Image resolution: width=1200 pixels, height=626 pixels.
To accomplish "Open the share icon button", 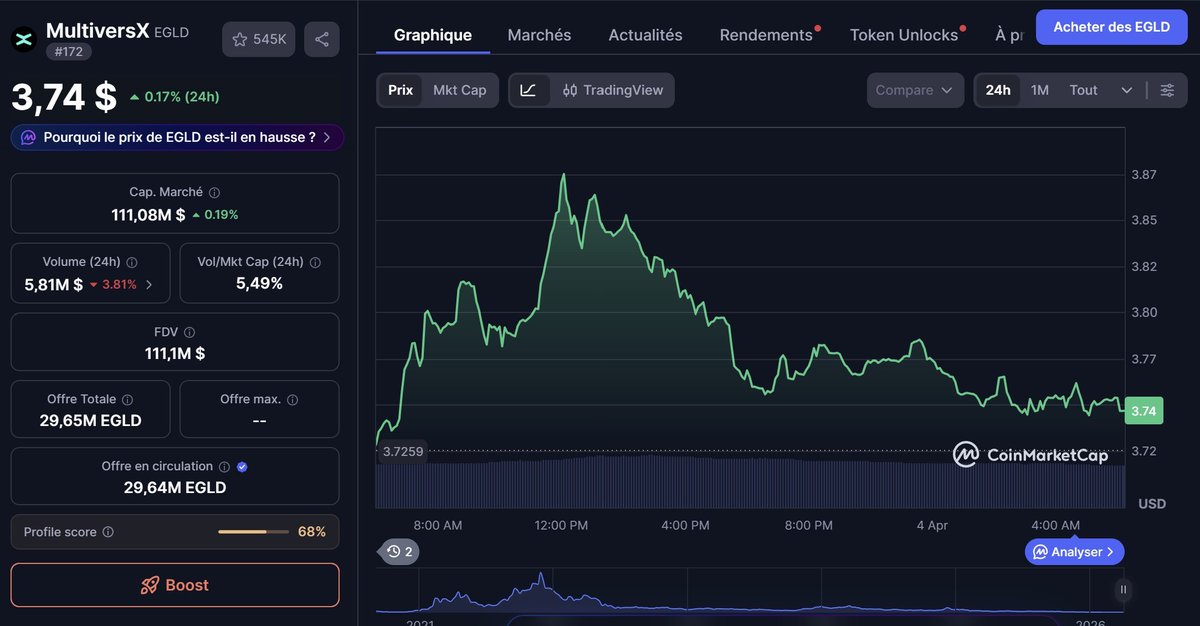I will point(322,39).
